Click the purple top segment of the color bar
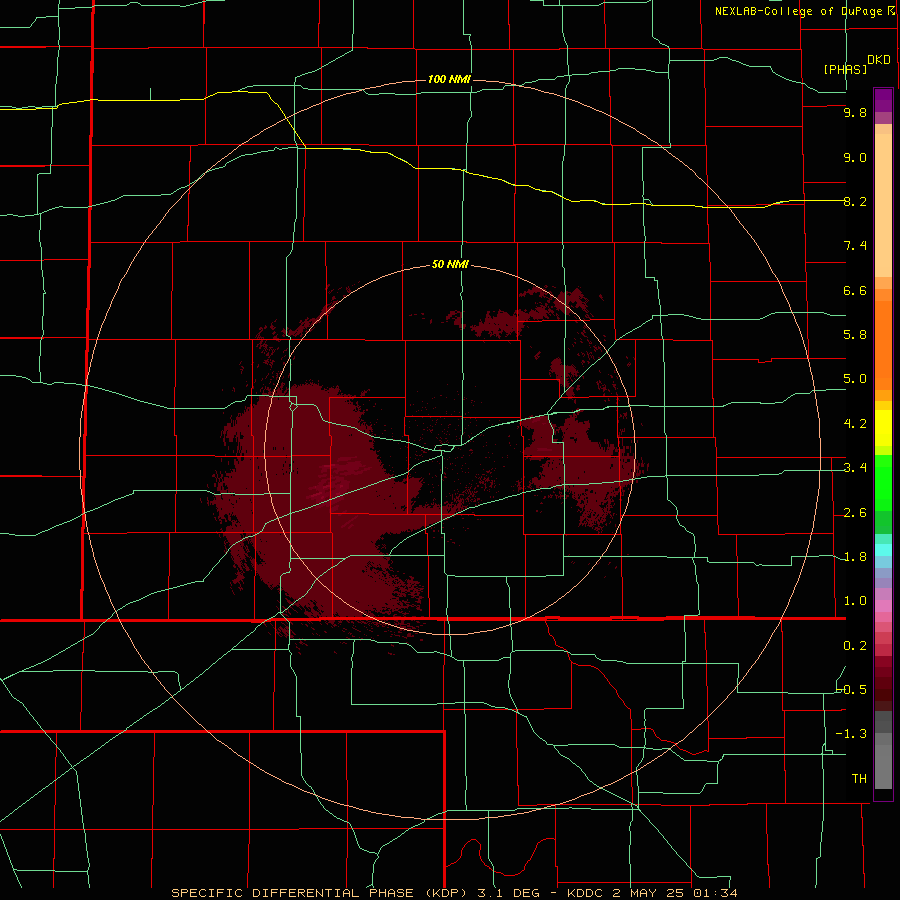The image size is (900, 900). coord(883,100)
